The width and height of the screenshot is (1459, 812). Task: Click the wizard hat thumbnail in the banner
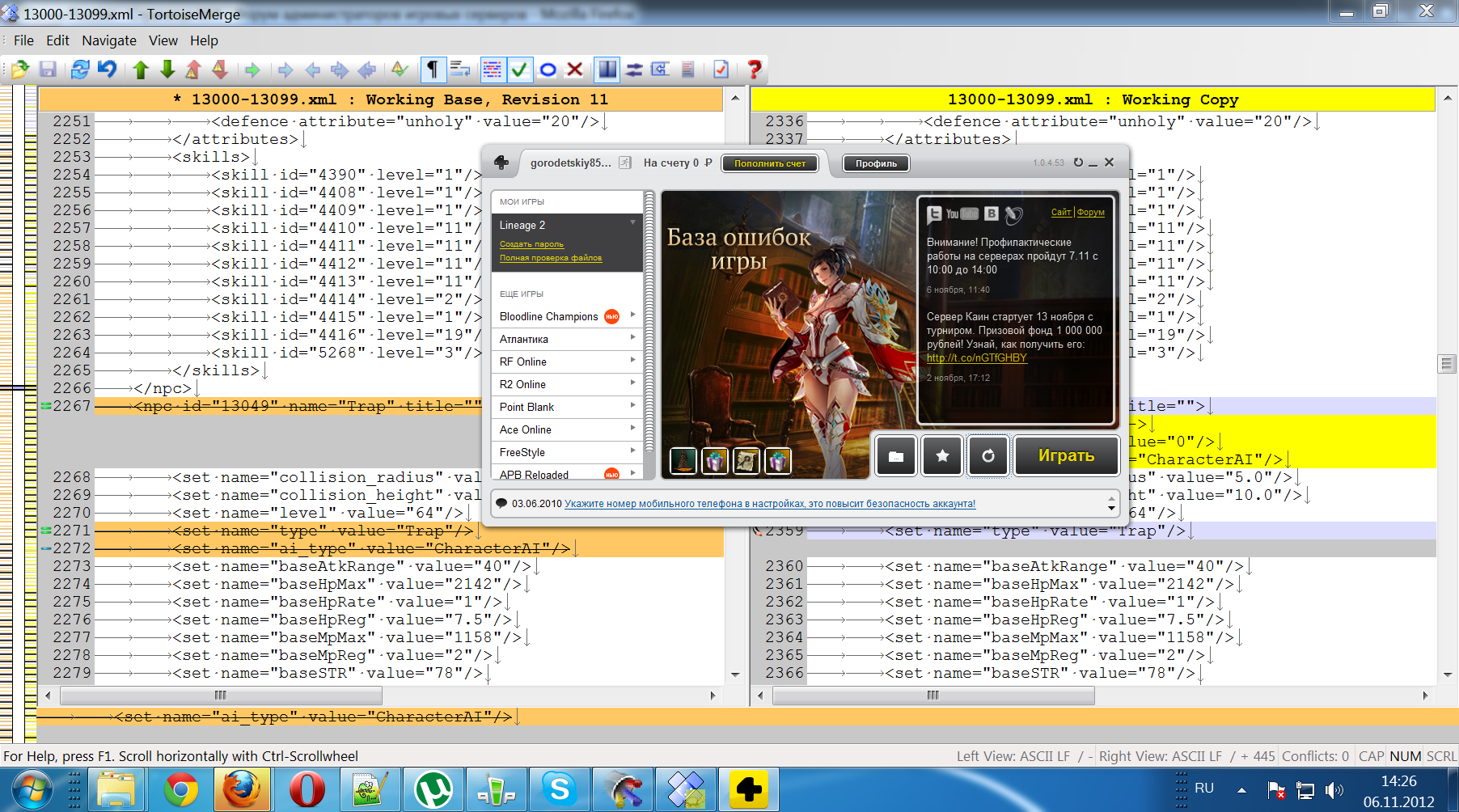[683, 461]
